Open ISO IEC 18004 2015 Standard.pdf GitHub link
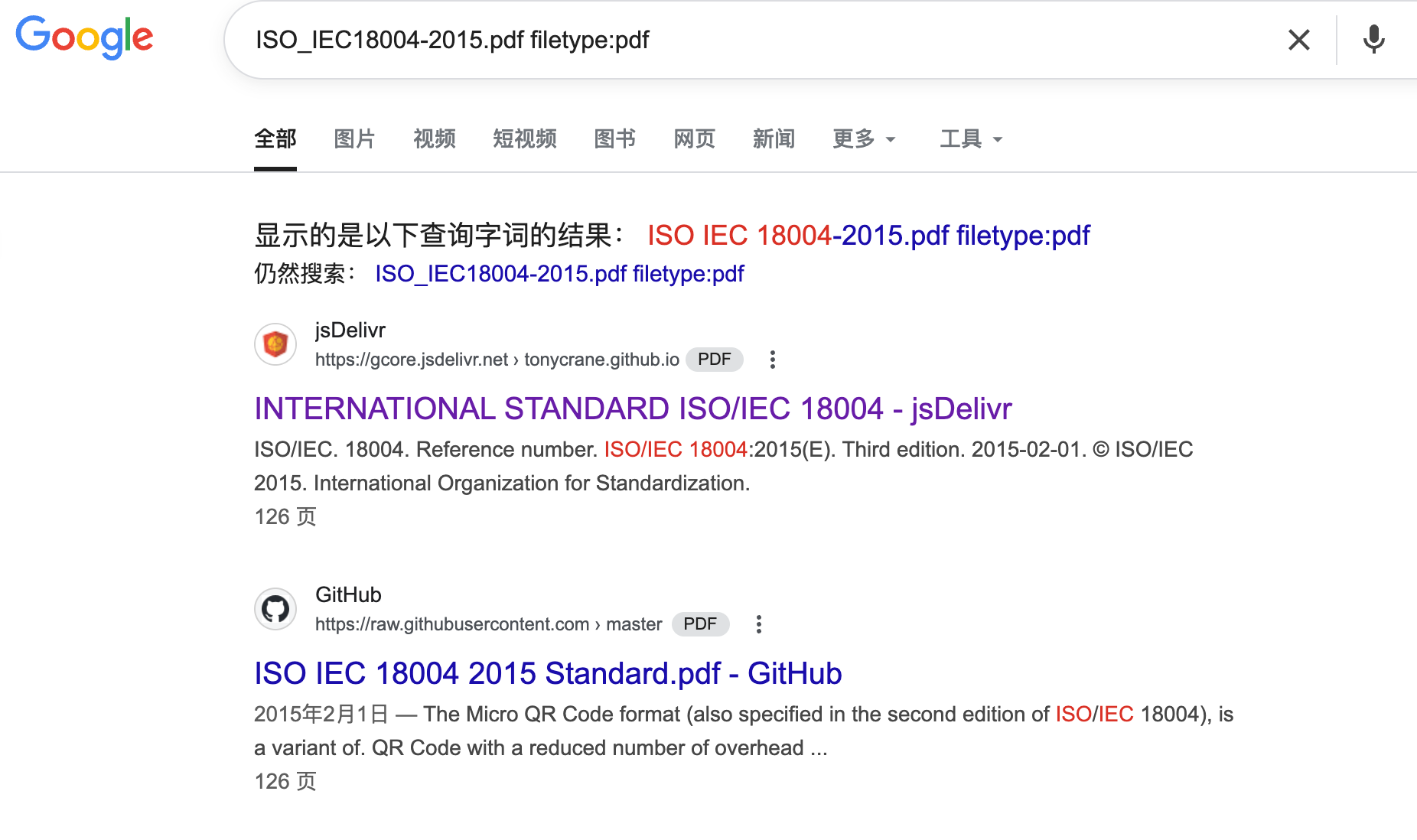Screen dimensions: 1417x840 click(547, 673)
